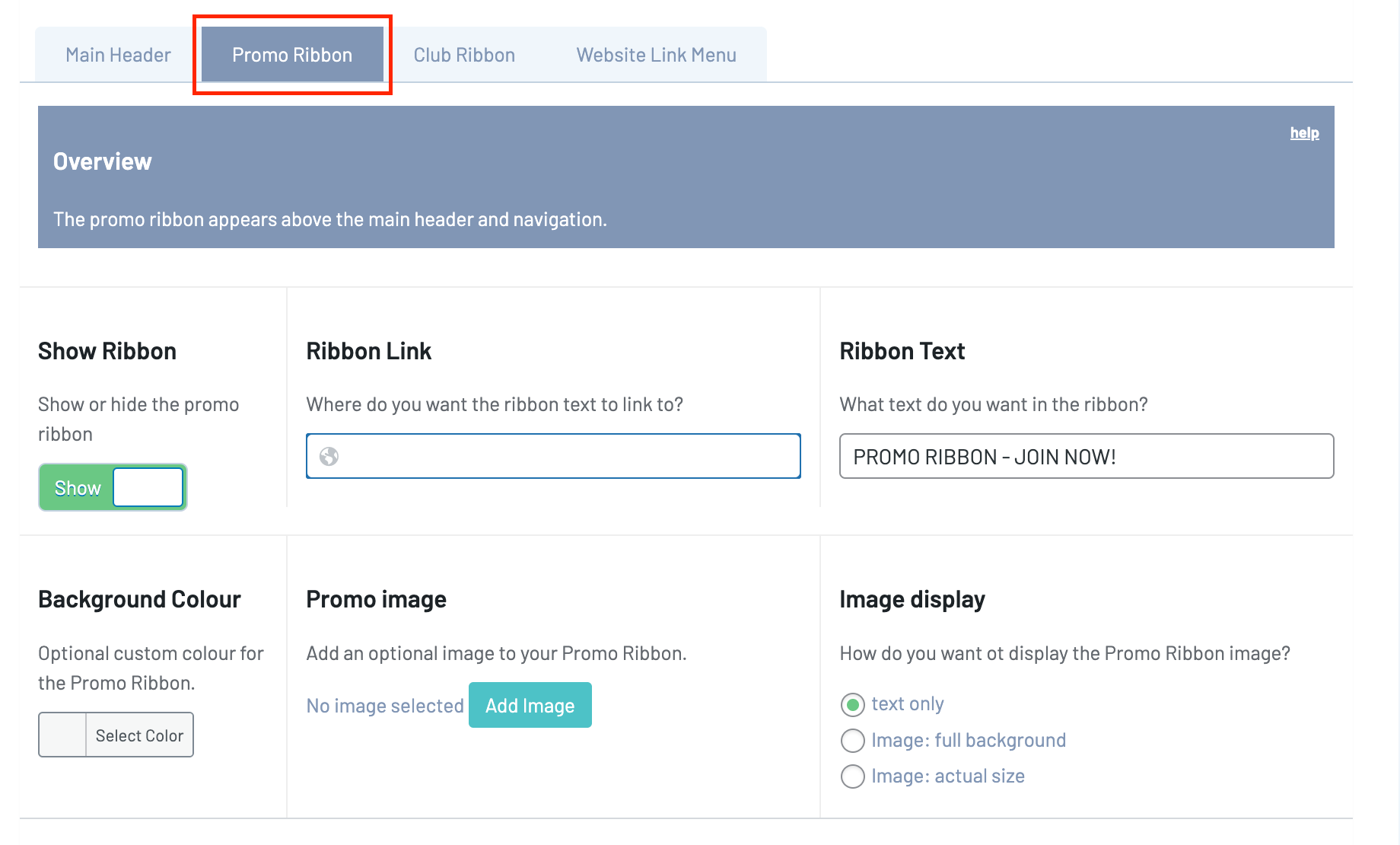Click the Select Color button
Viewport: 1400px width, 845px height.
[139, 735]
